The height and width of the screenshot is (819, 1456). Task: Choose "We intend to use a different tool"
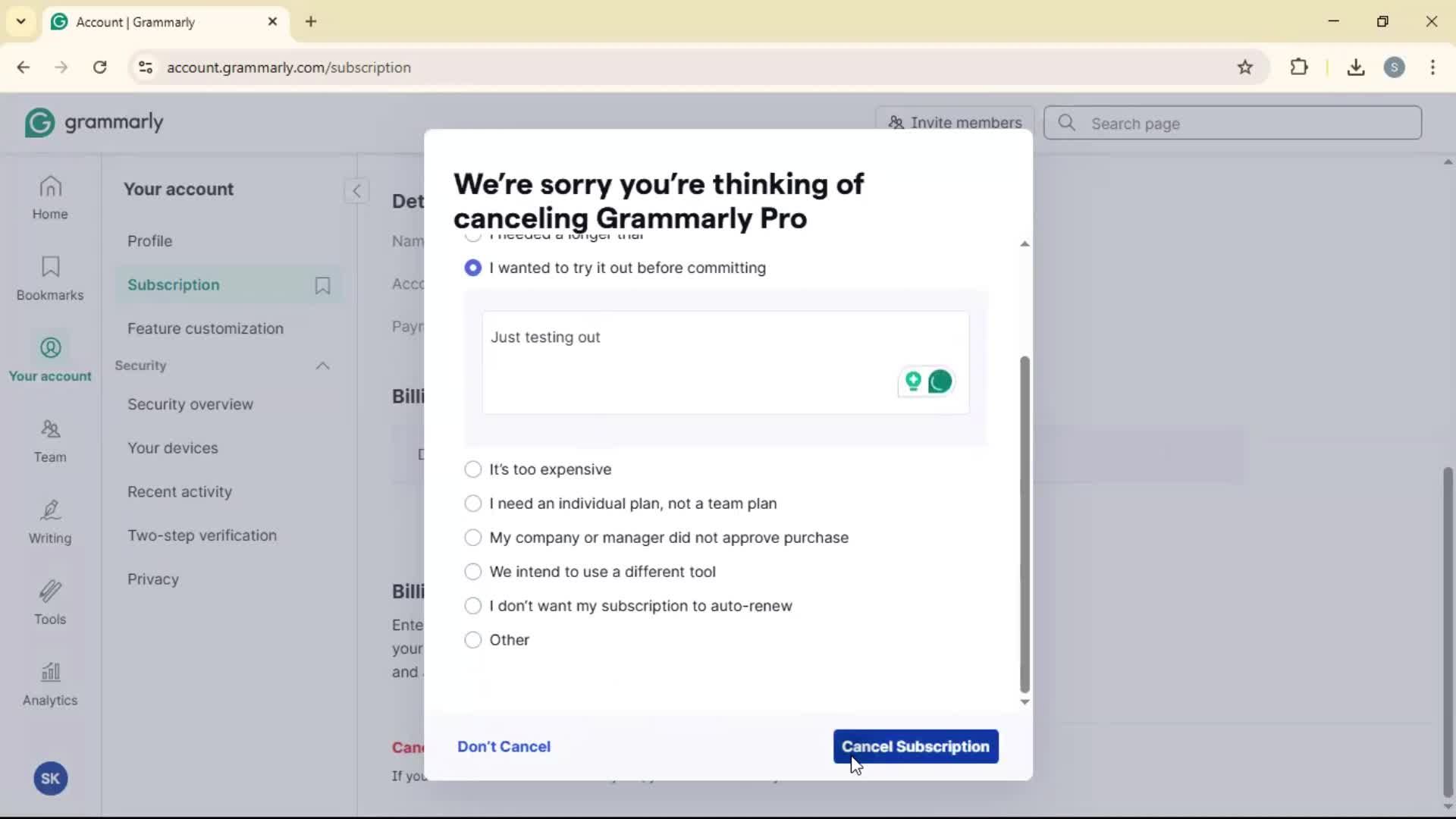[472, 572]
